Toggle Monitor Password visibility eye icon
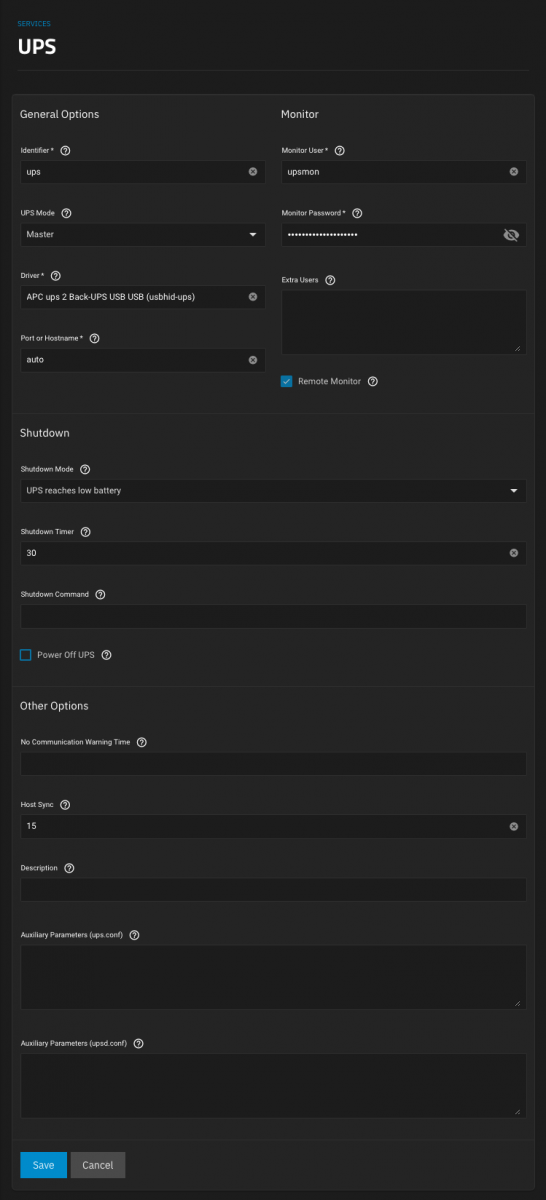 [511, 235]
